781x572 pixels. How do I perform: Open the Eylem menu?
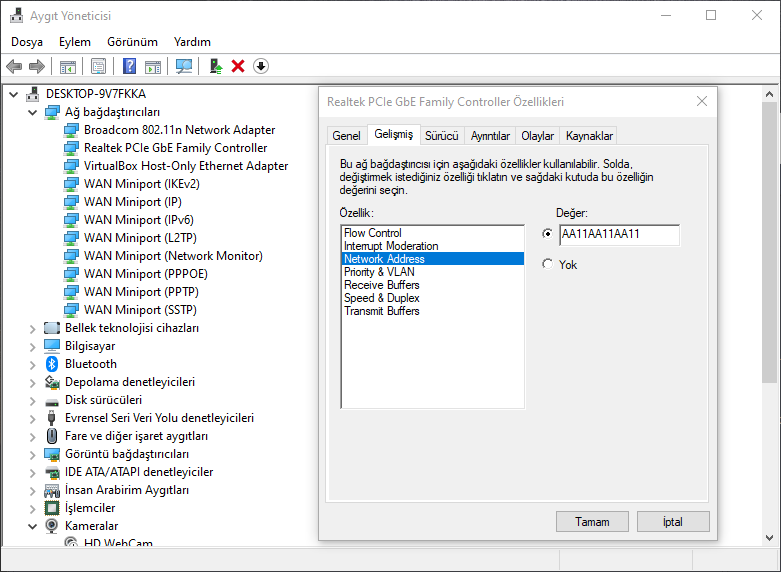75,42
